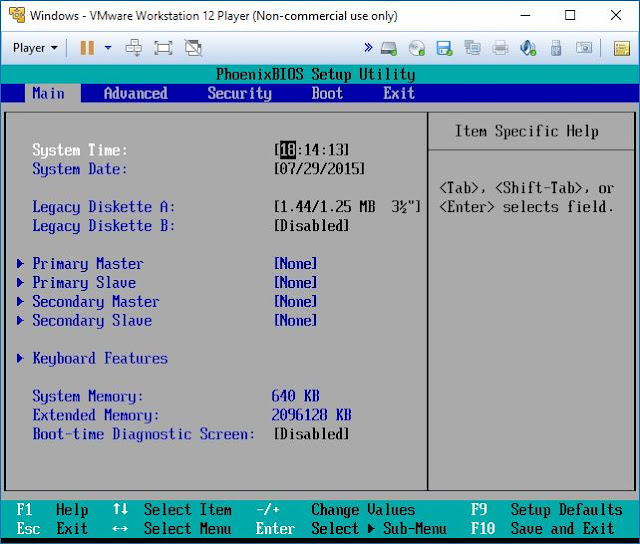Click the camera device icon
Image resolution: width=640 pixels, height=544 pixels.
584,48
